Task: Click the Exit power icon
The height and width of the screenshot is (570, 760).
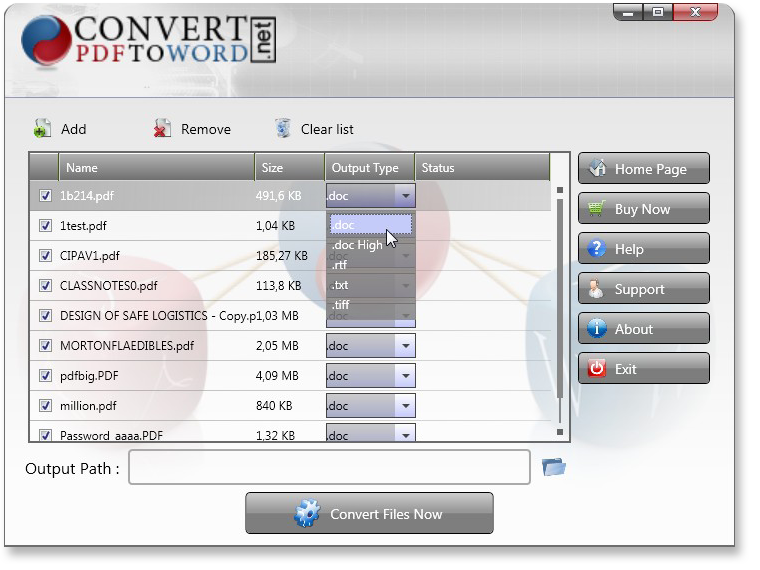Action: [x=596, y=368]
